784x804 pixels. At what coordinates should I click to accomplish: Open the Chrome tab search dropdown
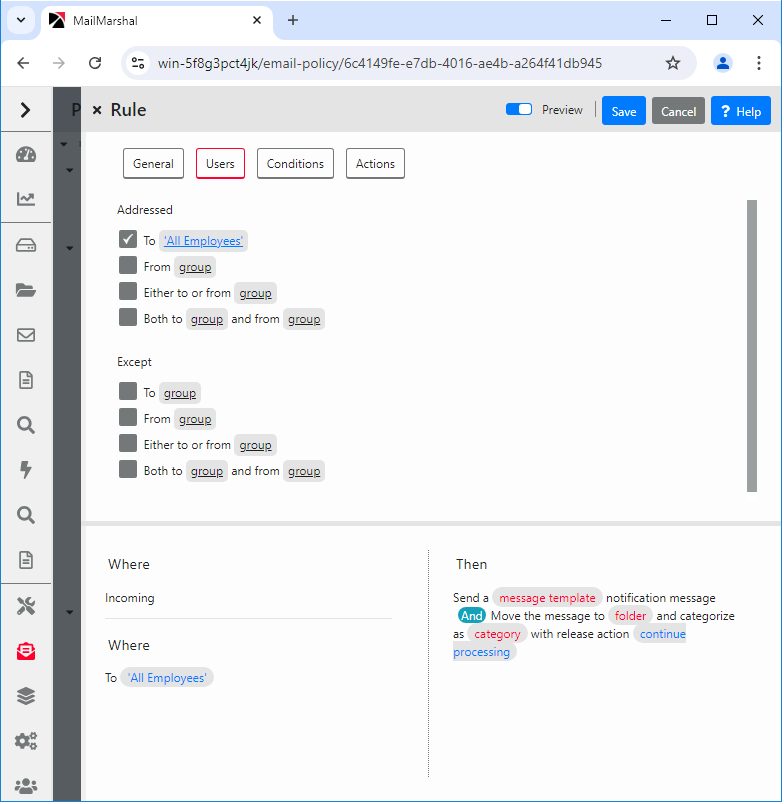(x=20, y=20)
